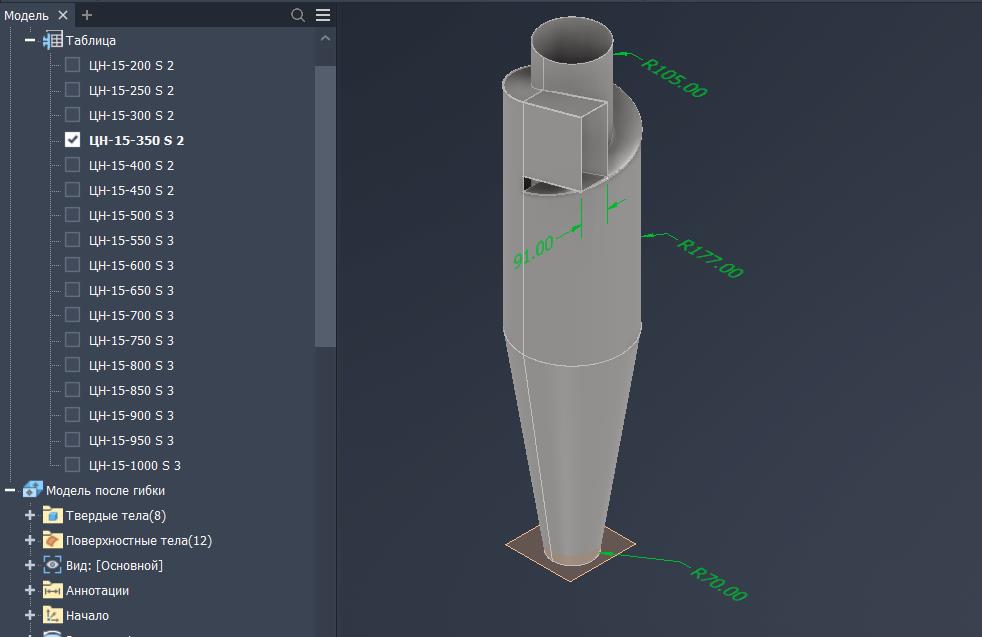Image resolution: width=982 pixels, height=637 pixels.
Task: Click the plus to add a browser tab
Action: click(86, 15)
